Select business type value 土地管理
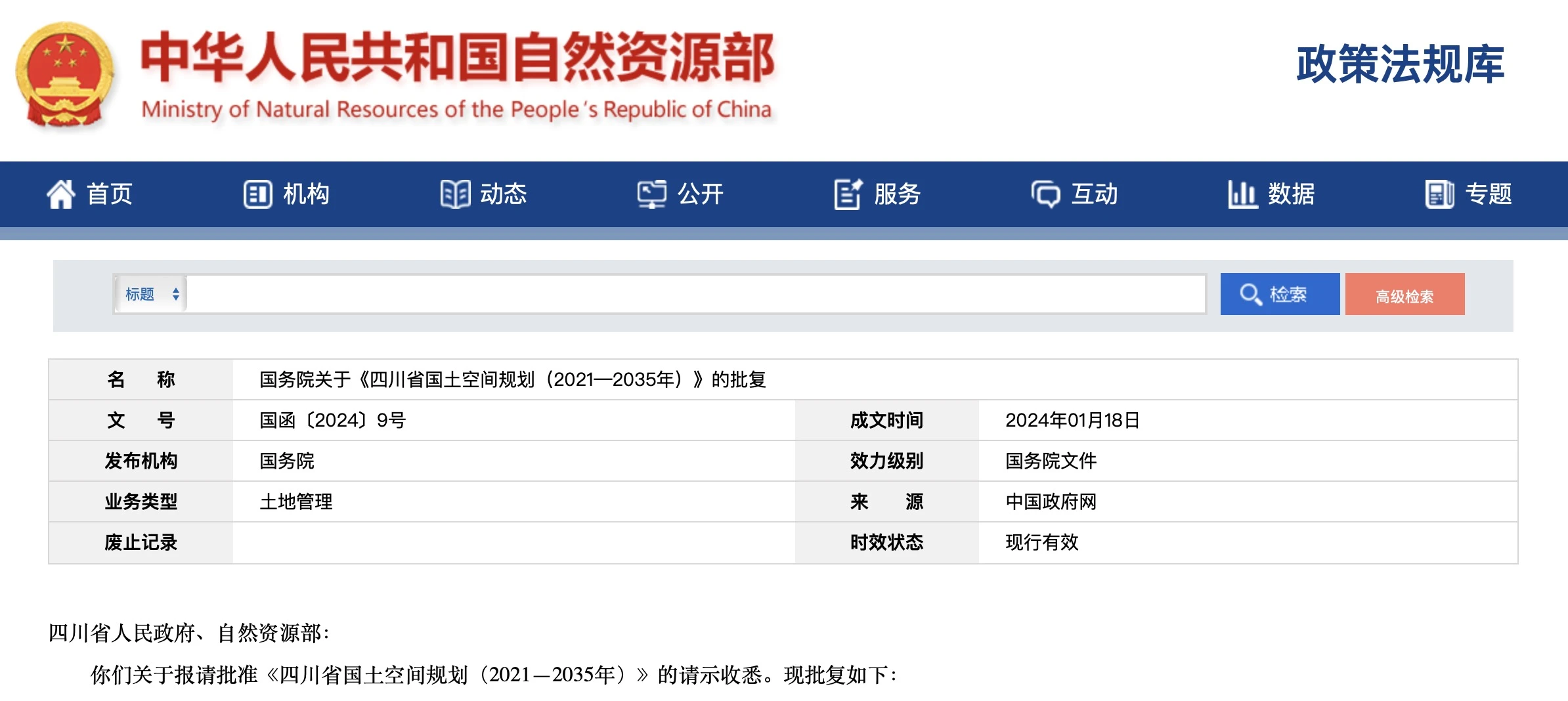 [295, 501]
